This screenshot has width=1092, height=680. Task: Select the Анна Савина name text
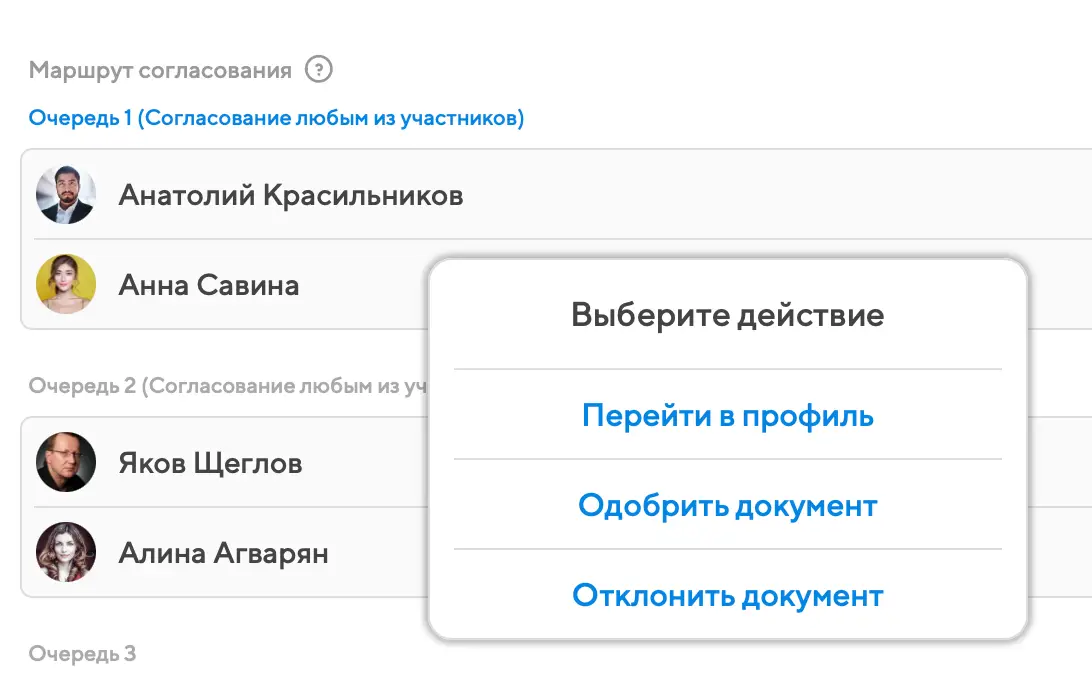[x=208, y=285]
